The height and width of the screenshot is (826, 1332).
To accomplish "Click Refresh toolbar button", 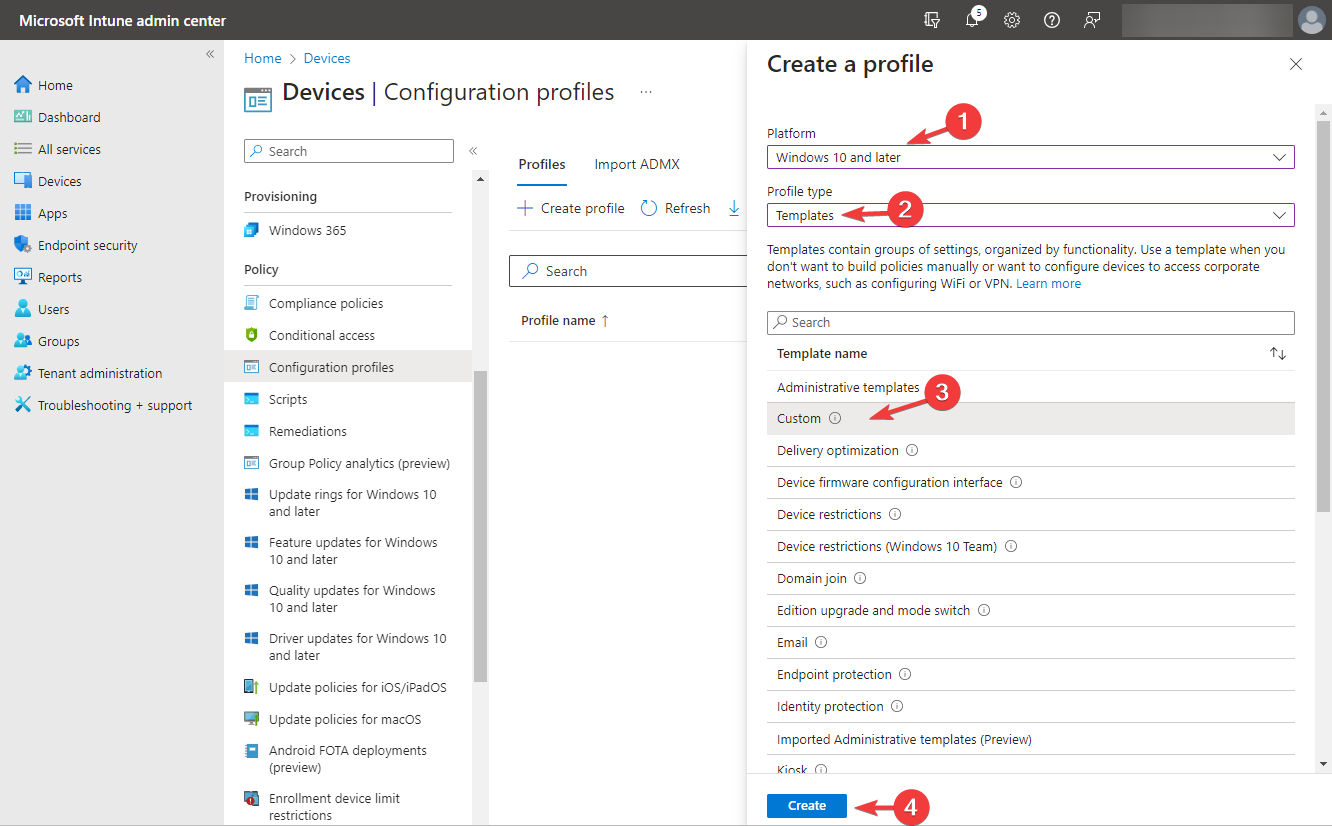I will click(x=675, y=208).
